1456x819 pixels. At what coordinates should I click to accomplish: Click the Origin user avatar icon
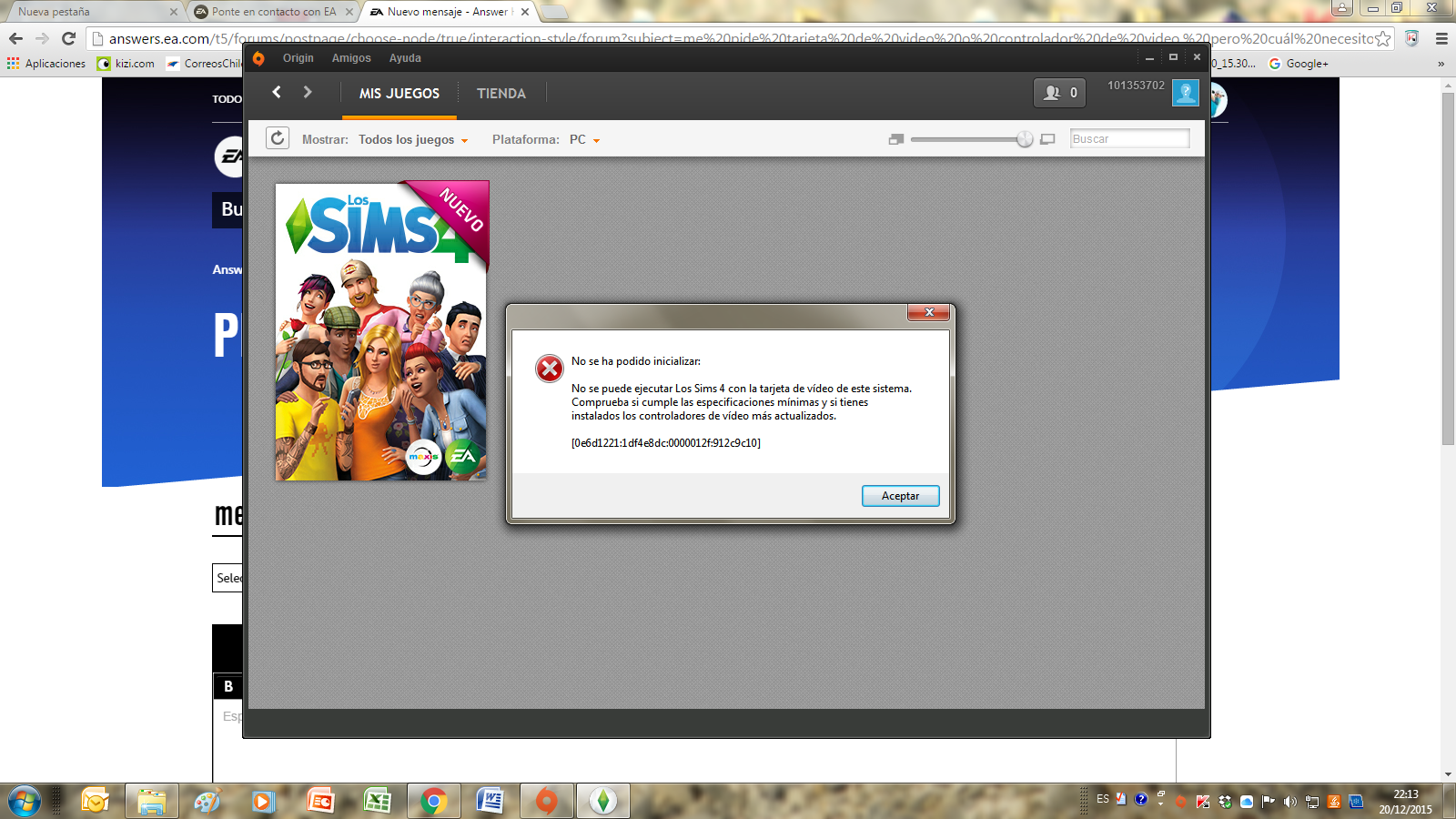point(1186,92)
